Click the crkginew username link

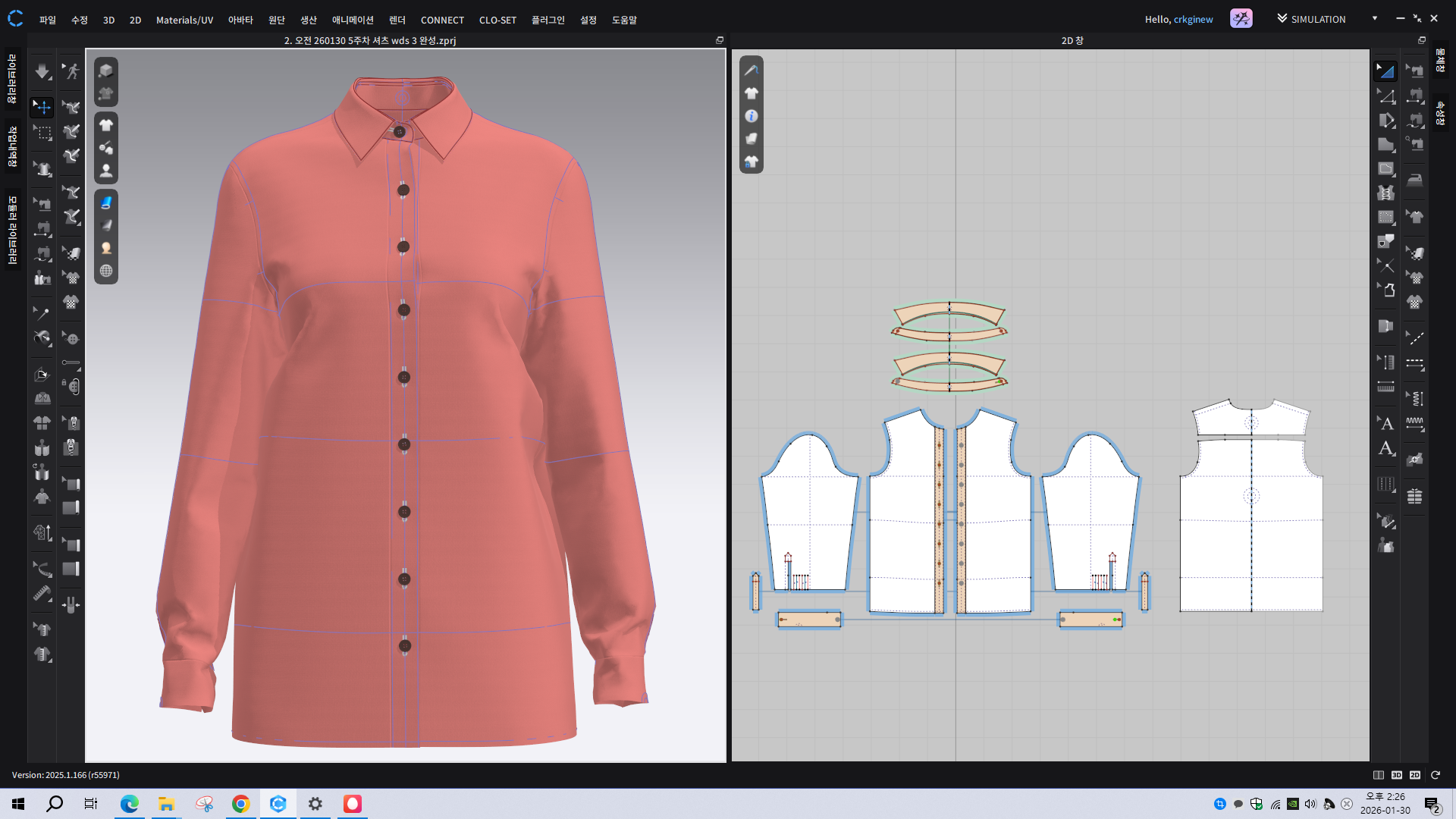coord(1193,19)
